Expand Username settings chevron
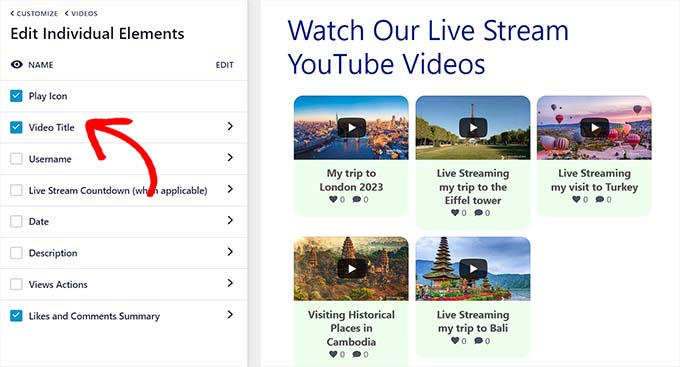The height and width of the screenshot is (367, 680). pyautogui.click(x=230, y=157)
